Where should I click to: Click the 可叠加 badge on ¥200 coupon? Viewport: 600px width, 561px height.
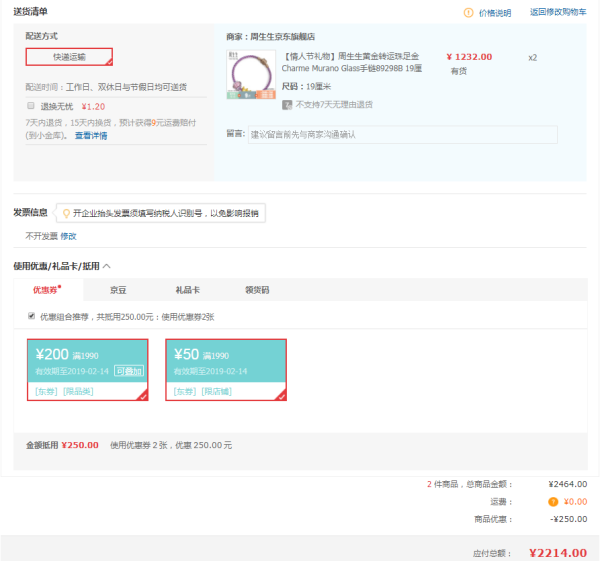tap(129, 371)
